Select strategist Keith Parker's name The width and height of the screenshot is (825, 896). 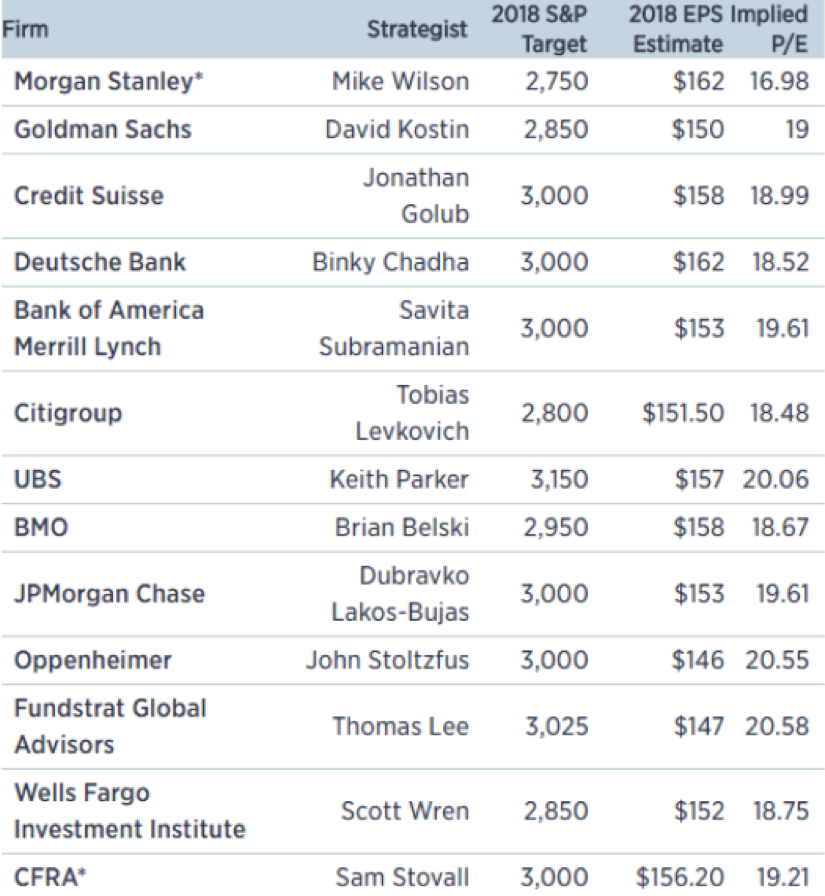(399, 479)
